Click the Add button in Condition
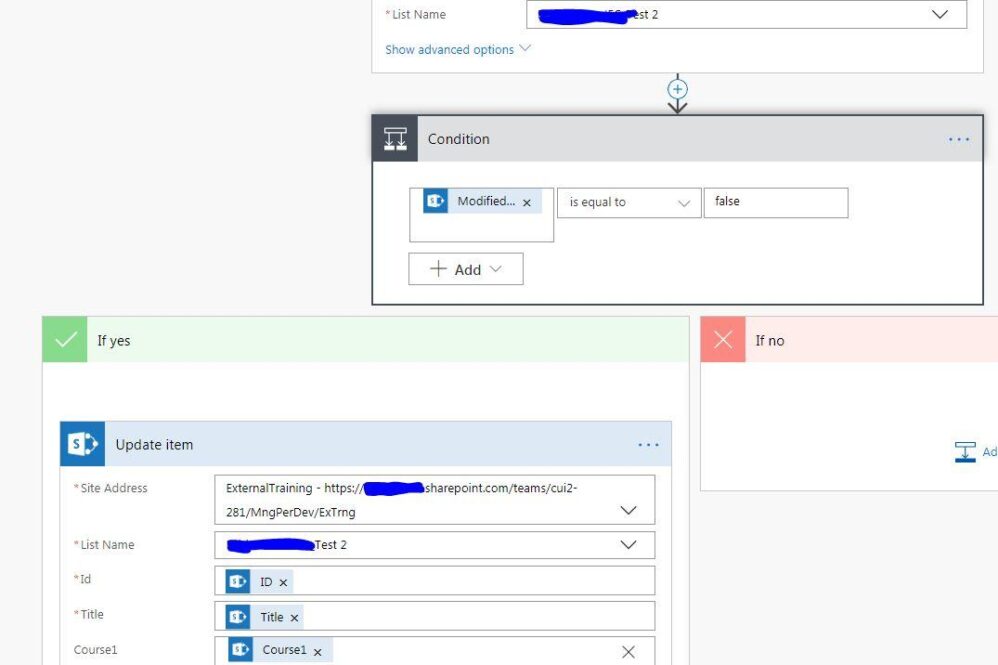This screenshot has width=998, height=665. (x=465, y=269)
